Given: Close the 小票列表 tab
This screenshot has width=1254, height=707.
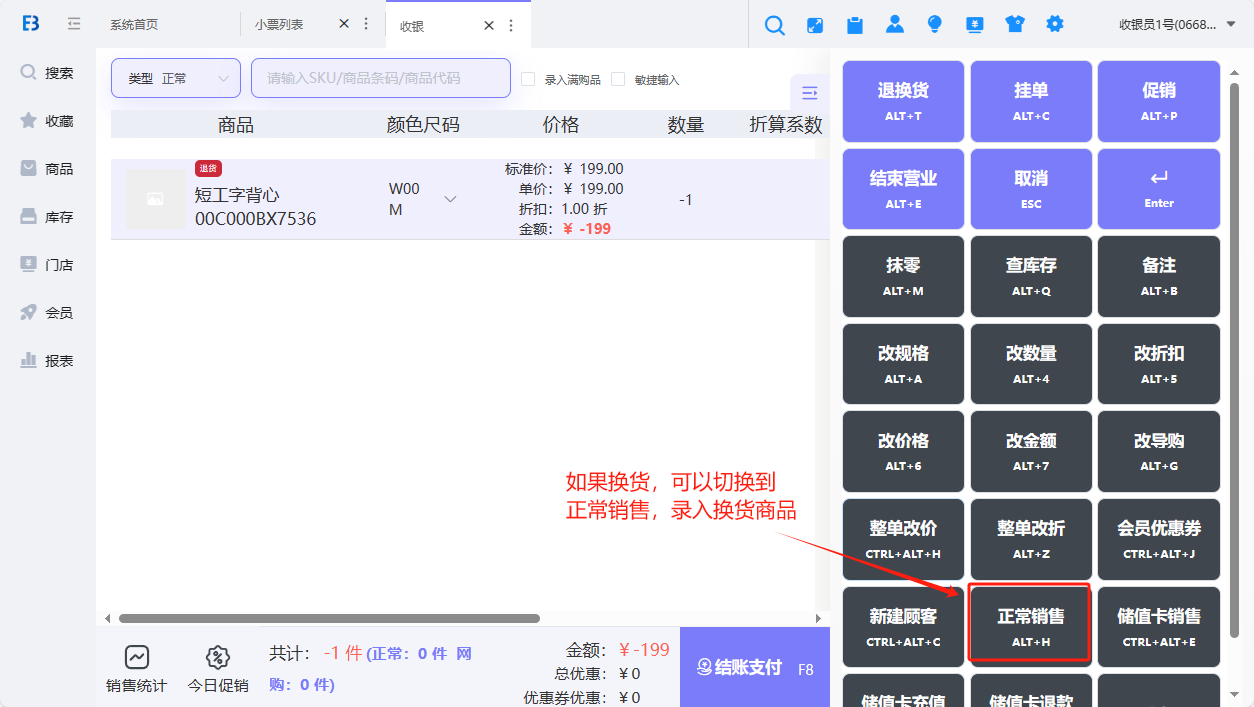Looking at the screenshot, I should 344,24.
